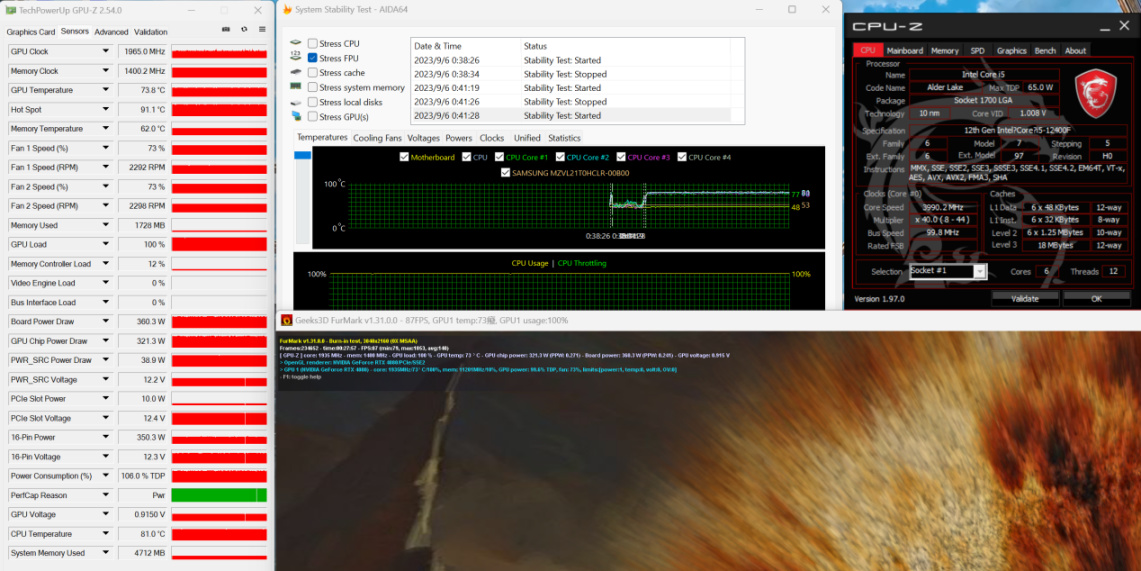The width and height of the screenshot is (1141, 571).
Task: Open the AIDA64 Statistics tab
Action: [x=565, y=137]
